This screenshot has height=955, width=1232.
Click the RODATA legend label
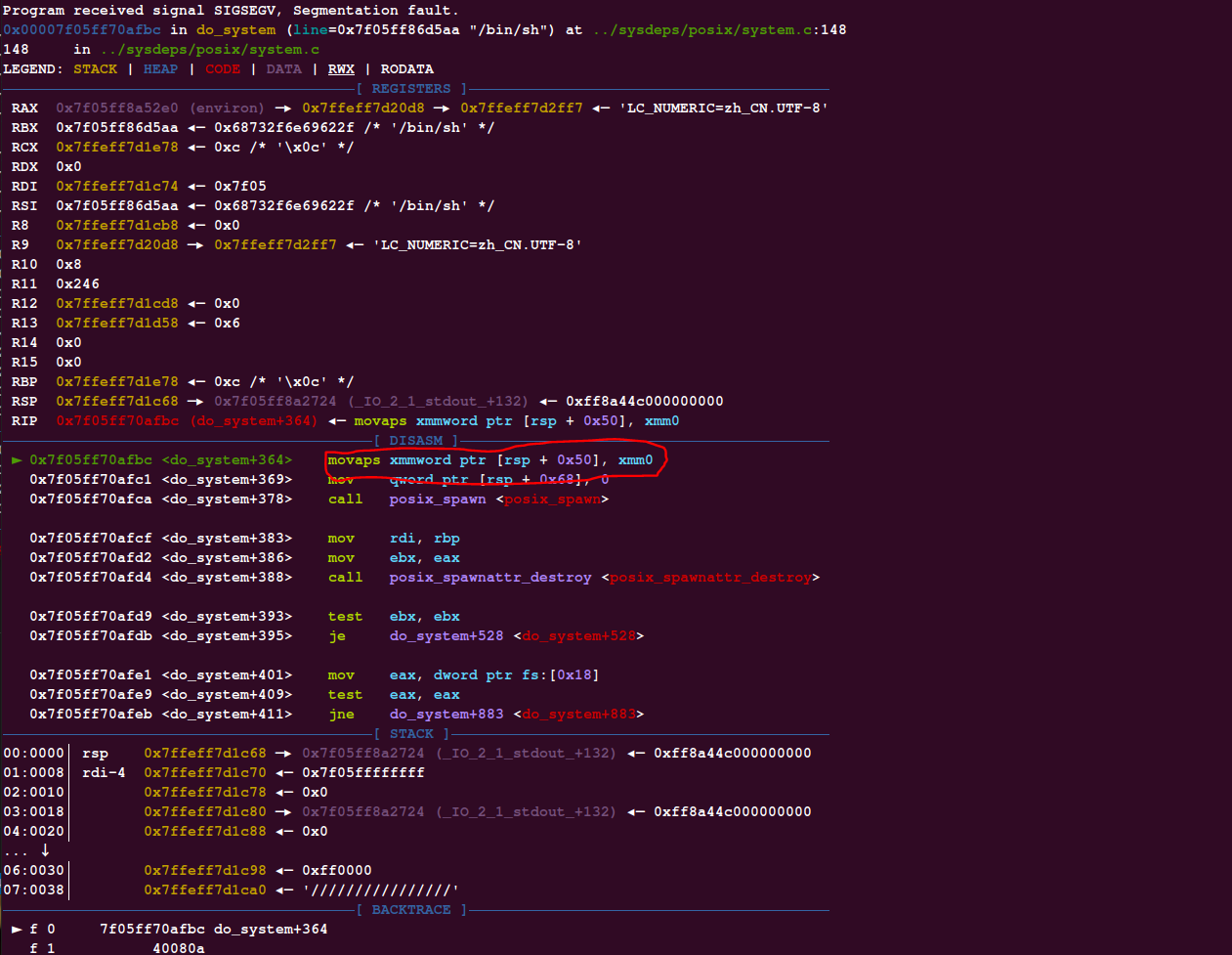pyautogui.click(x=406, y=69)
